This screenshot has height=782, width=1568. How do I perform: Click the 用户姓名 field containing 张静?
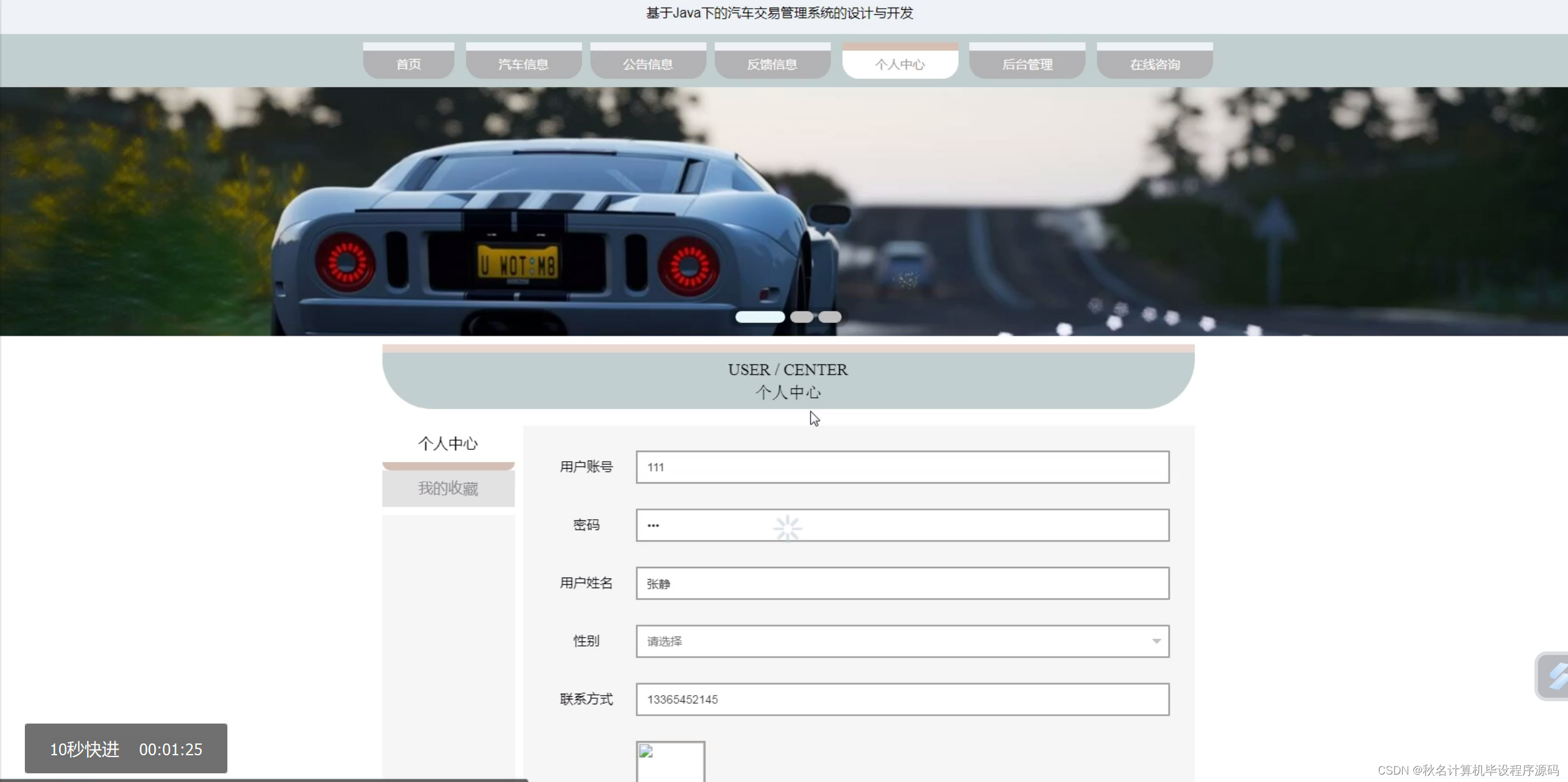click(902, 583)
